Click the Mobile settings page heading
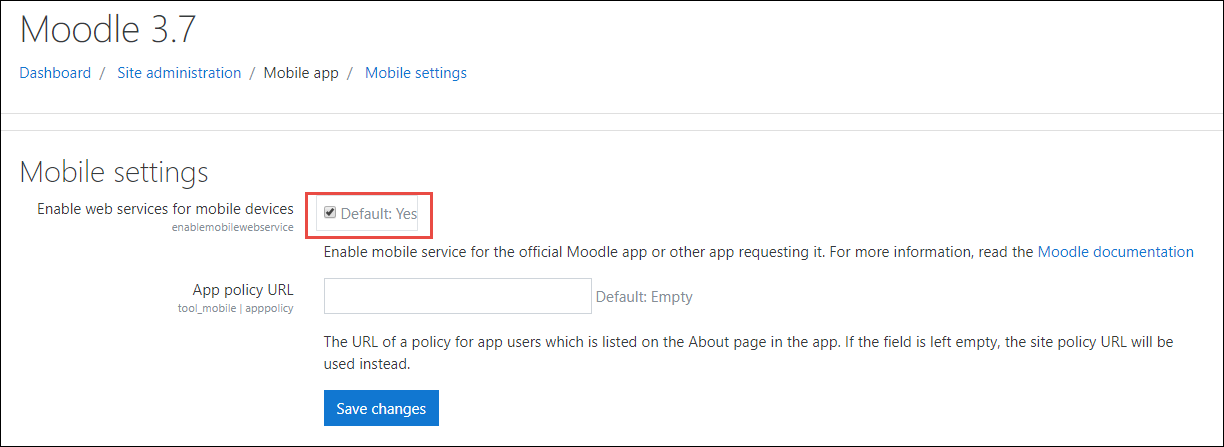 coord(114,172)
